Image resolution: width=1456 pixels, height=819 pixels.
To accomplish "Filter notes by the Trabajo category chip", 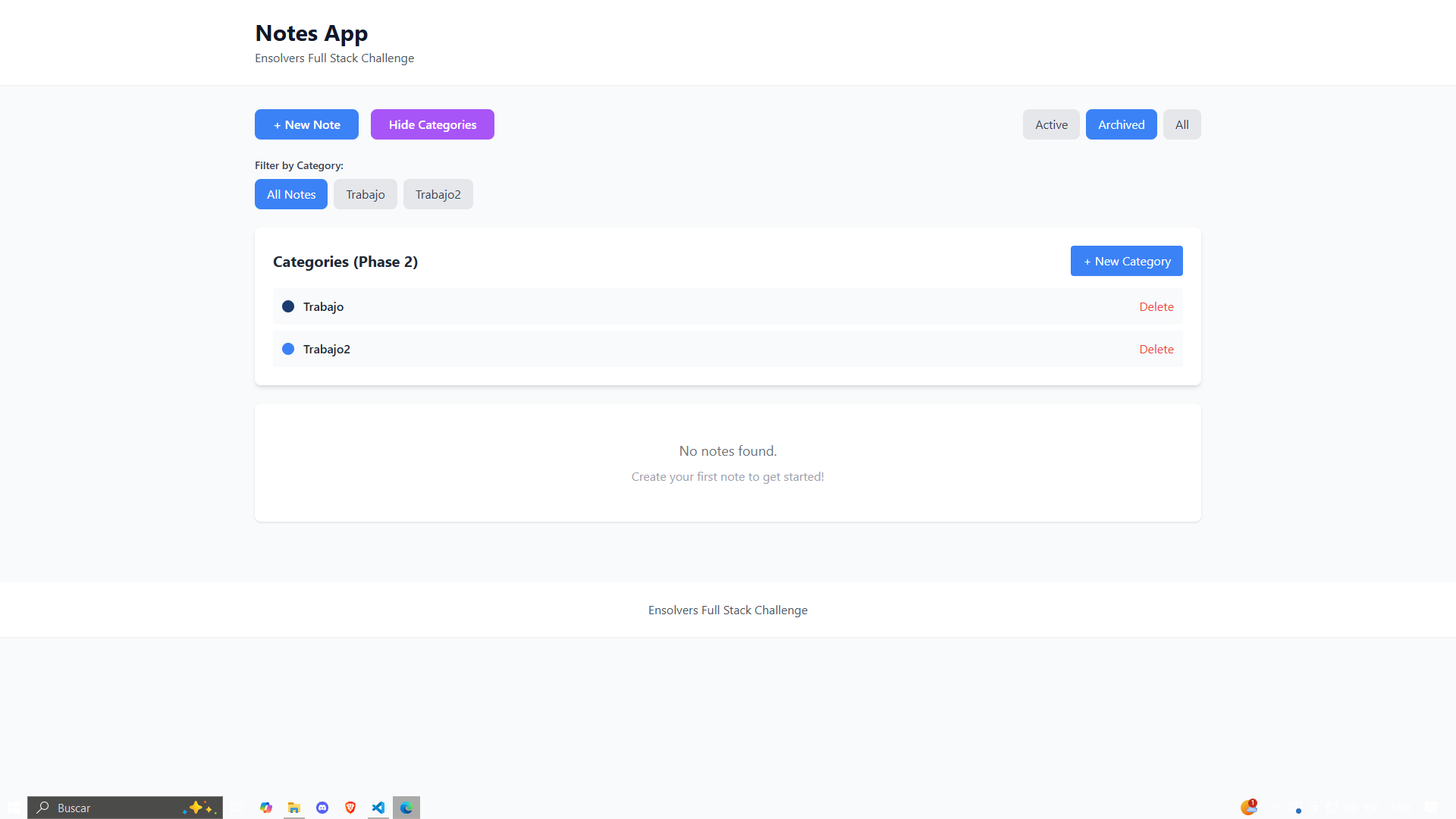I will pos(366,194).
